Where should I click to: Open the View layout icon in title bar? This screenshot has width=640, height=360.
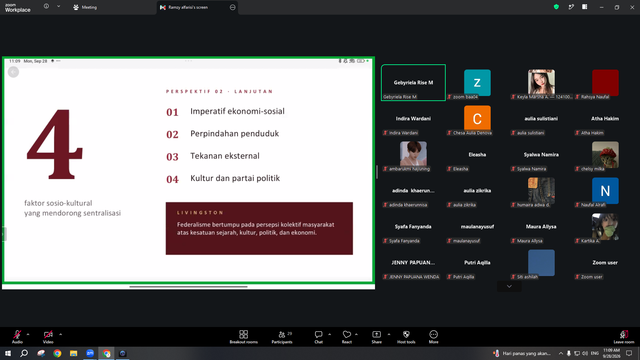click(x=585, y=7)
